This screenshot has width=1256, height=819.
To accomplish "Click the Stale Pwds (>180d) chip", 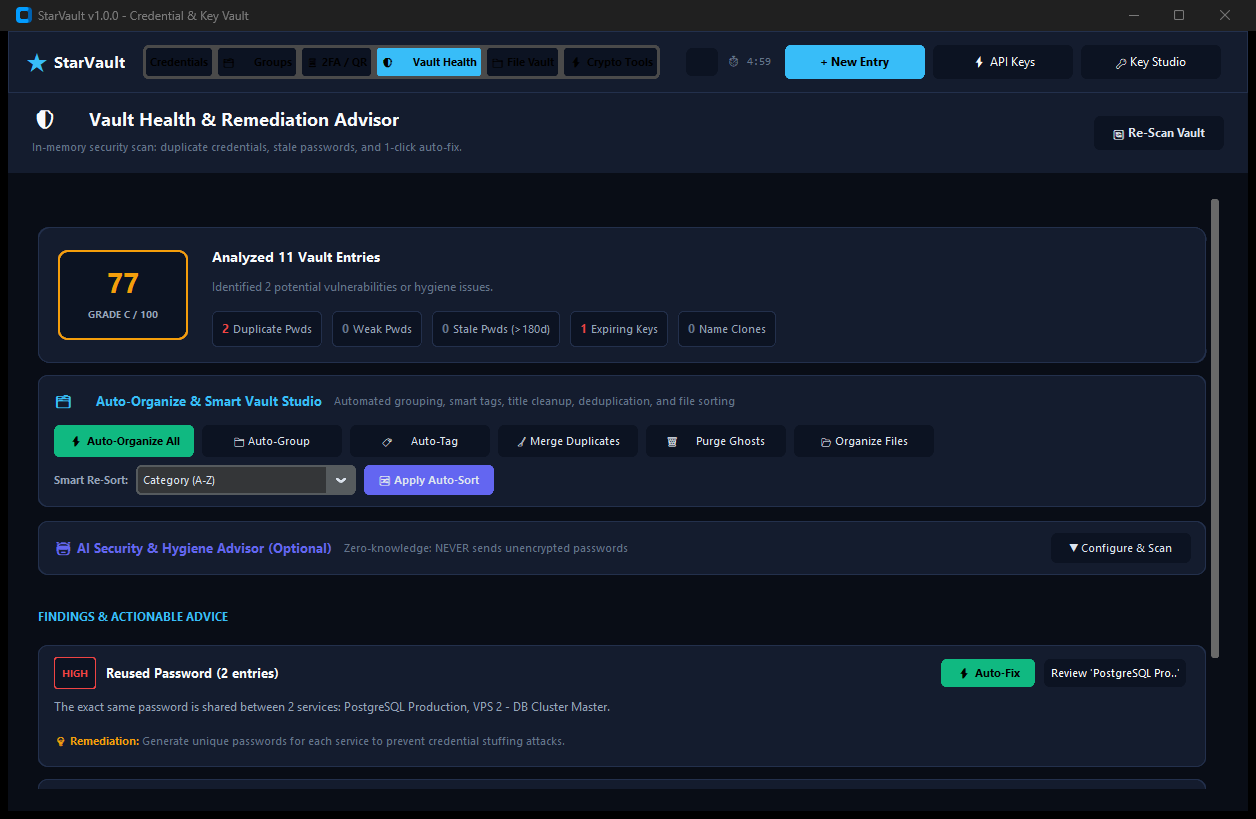I will coord(496,329).
